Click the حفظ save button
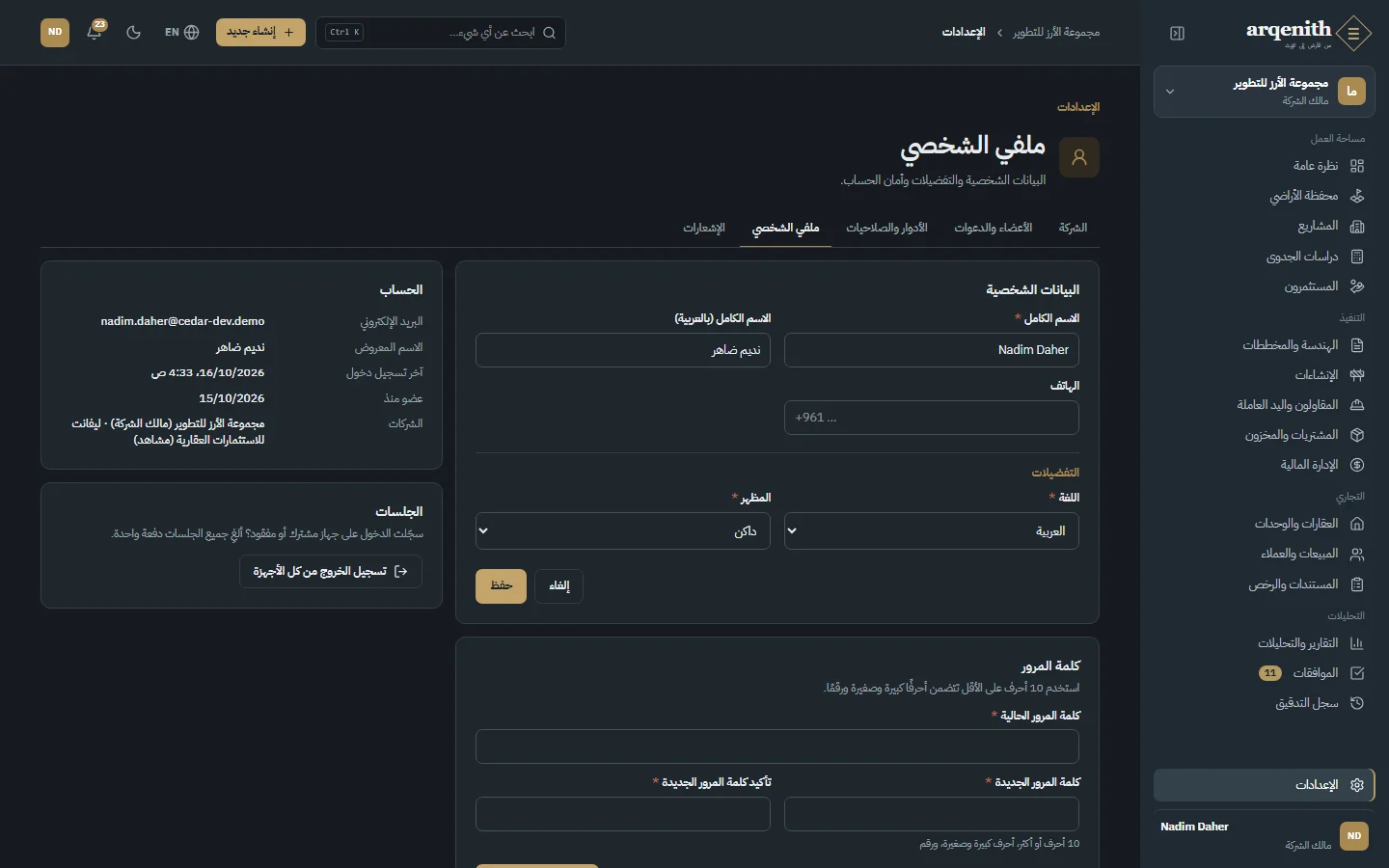This screenshot has height=868, width=1389. (x=501, y=586)
